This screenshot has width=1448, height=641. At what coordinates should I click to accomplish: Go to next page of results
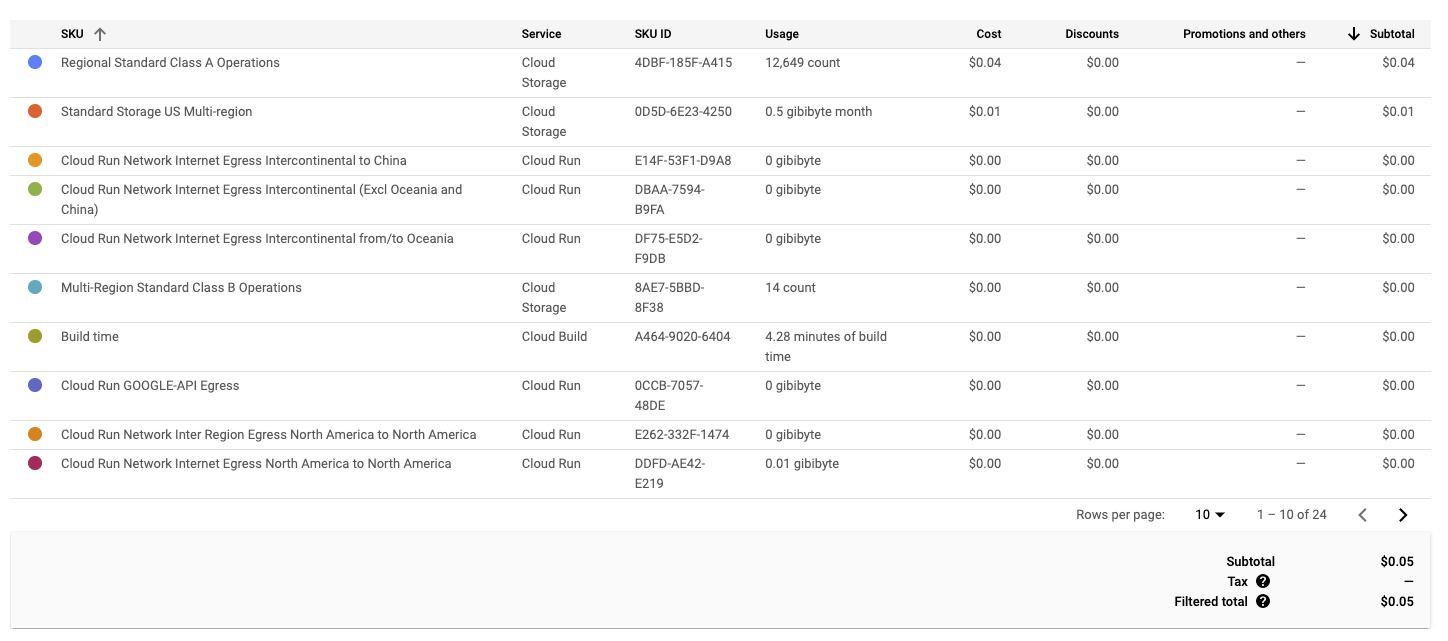coord(1403,515)
